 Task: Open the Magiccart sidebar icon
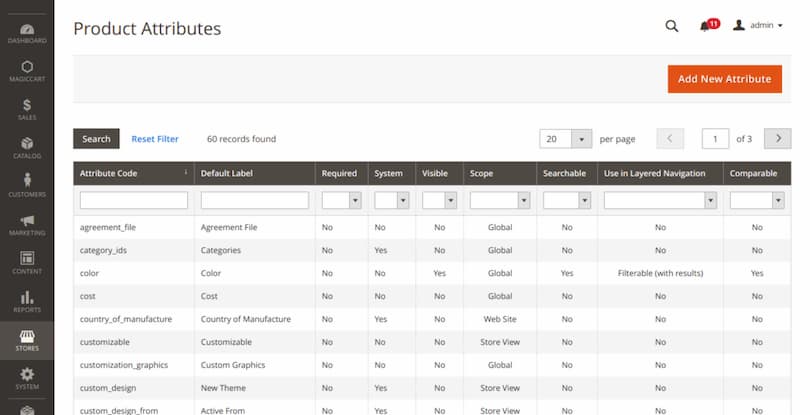point(27,71)
